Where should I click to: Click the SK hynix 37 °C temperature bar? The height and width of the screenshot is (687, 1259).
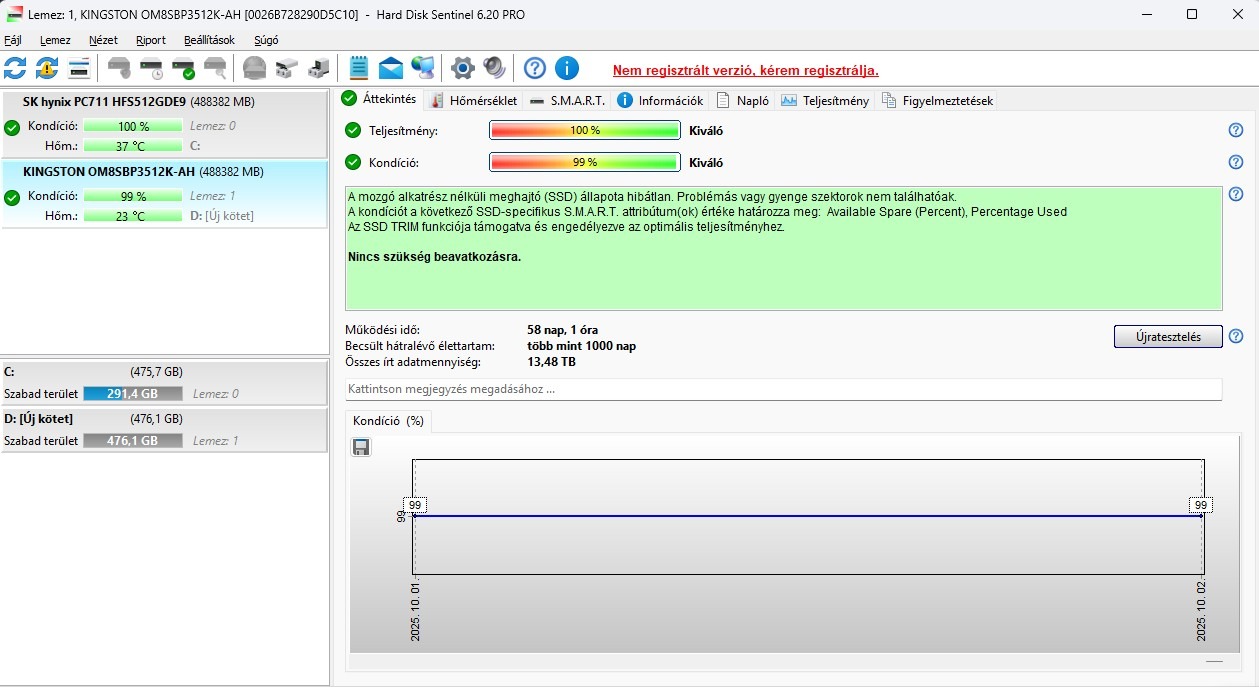[133, 145]
